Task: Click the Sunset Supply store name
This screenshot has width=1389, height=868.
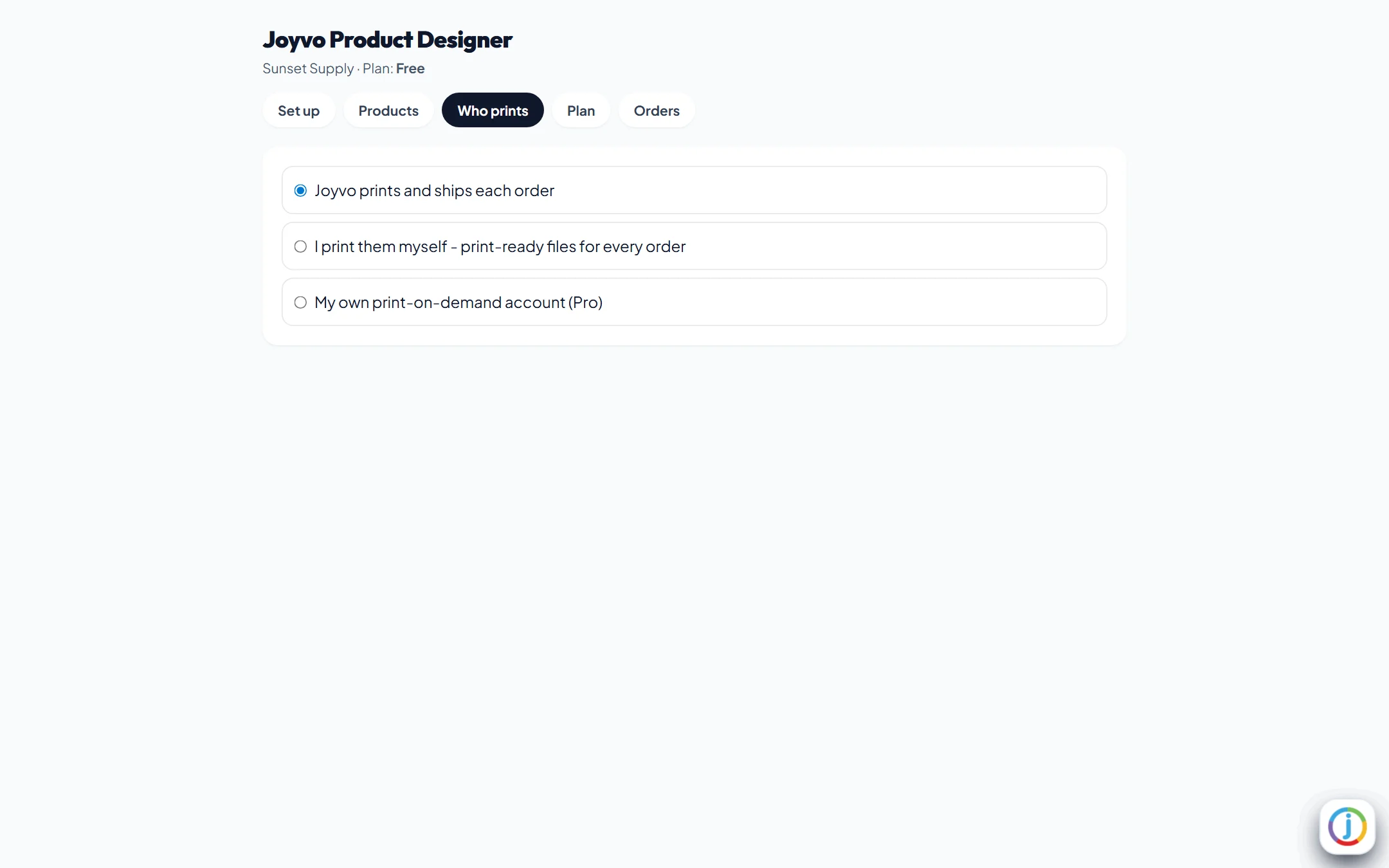Action: pos(308,69)
